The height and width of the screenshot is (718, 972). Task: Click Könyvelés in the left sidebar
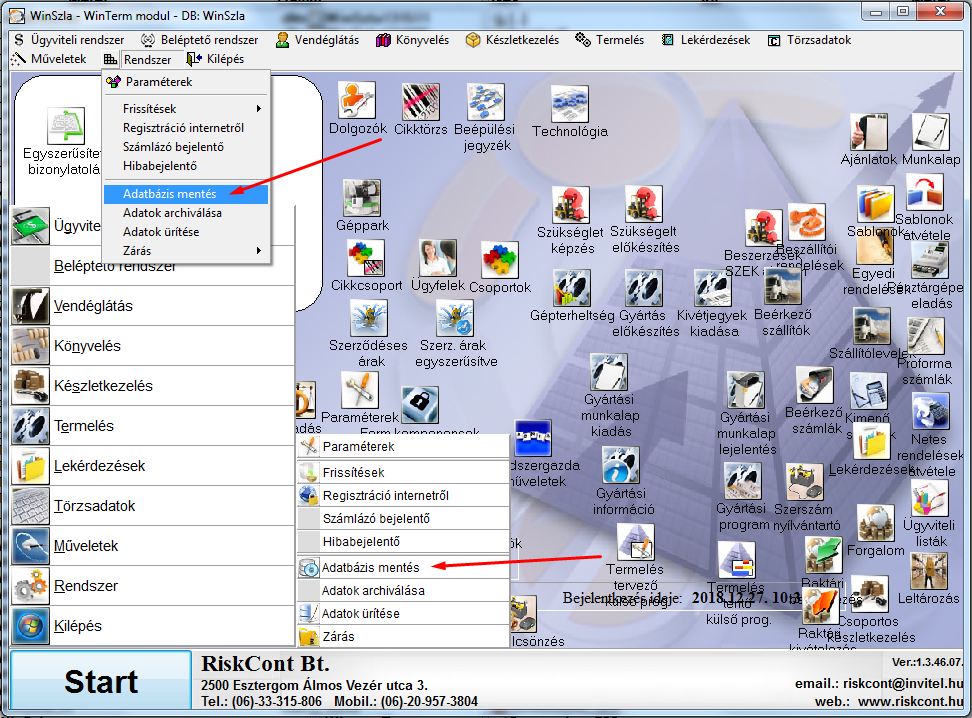[87, 346]
